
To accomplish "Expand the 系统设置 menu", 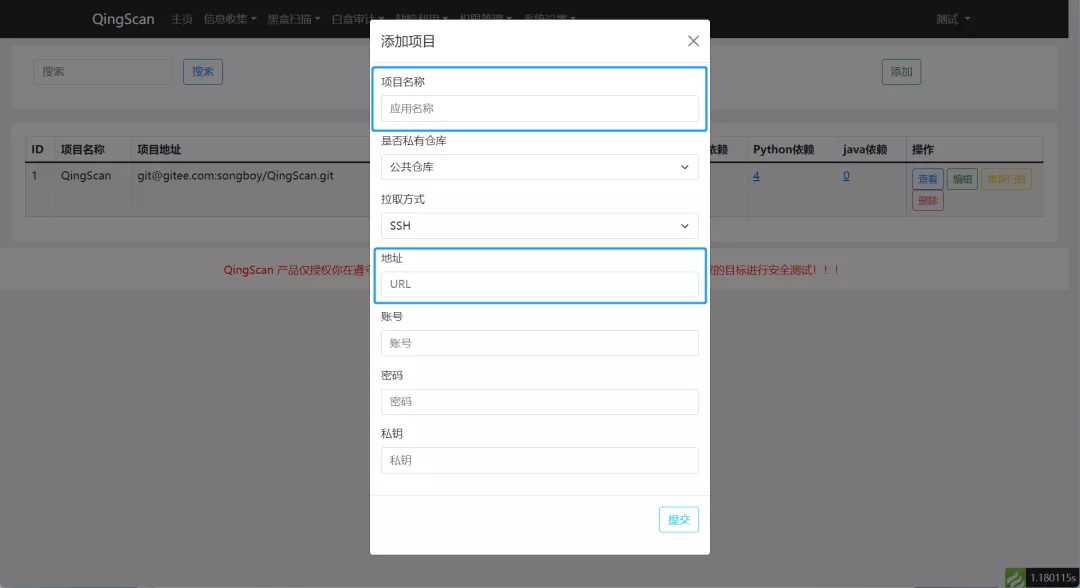I will (548, 18).
